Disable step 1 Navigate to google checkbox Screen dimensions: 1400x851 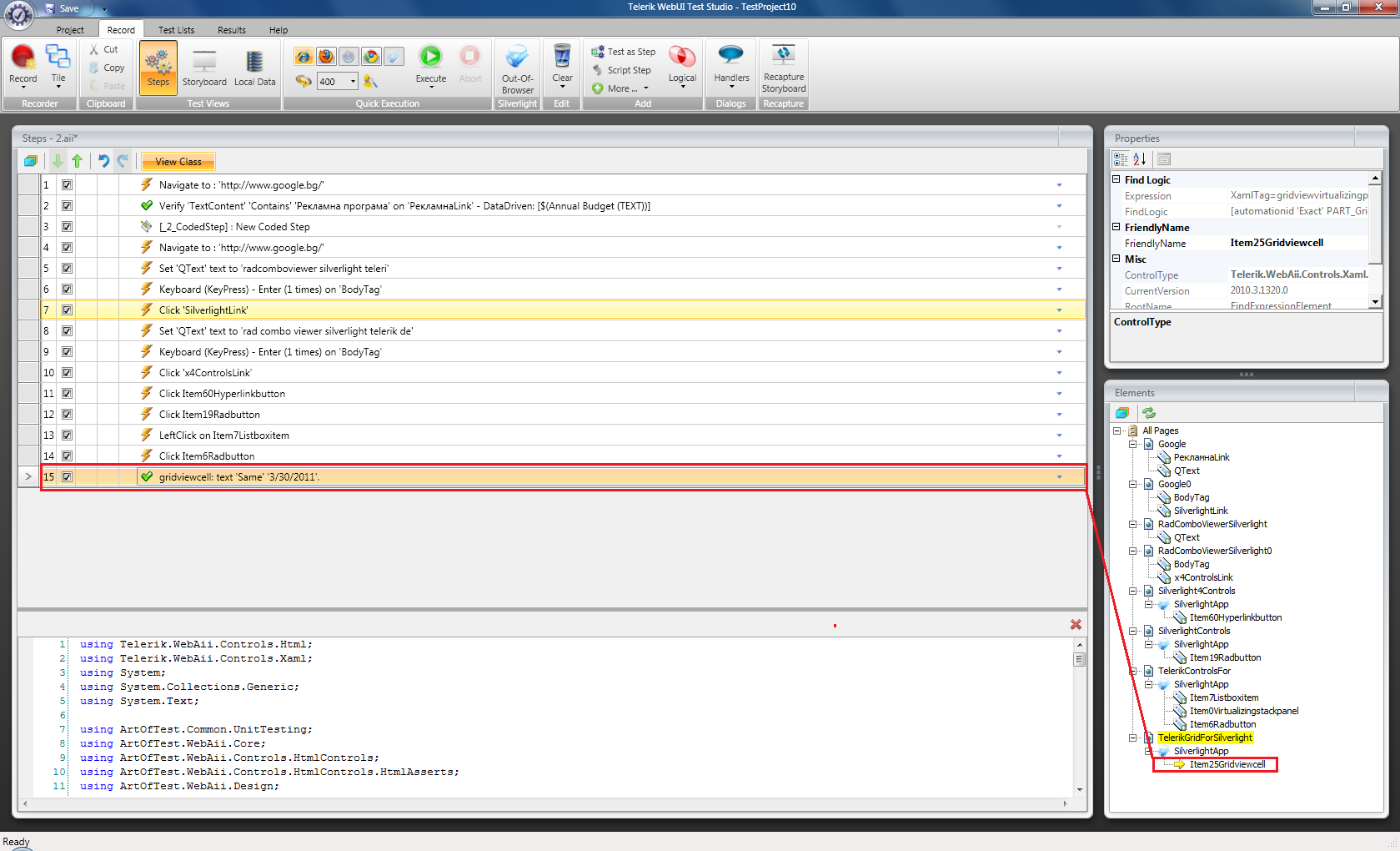[x=67, y=185]
